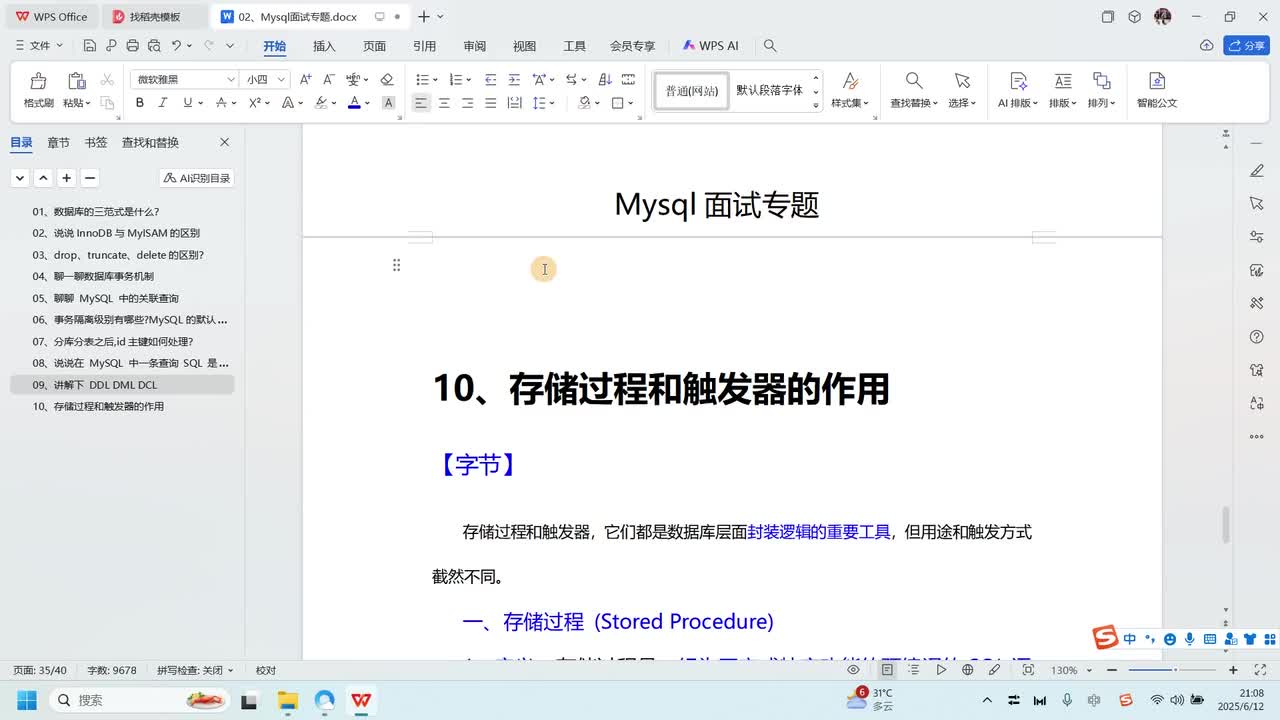Open WPS Office taskbar icon

(x=361, y=700)
